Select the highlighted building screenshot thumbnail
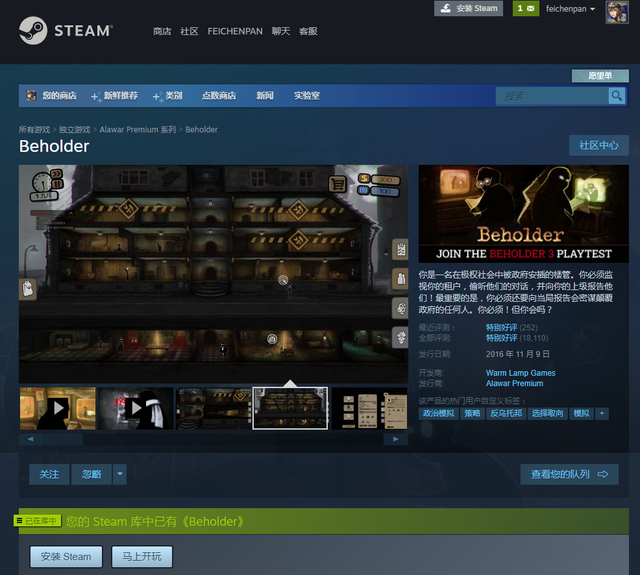640x575 pixels. [290, 408]
